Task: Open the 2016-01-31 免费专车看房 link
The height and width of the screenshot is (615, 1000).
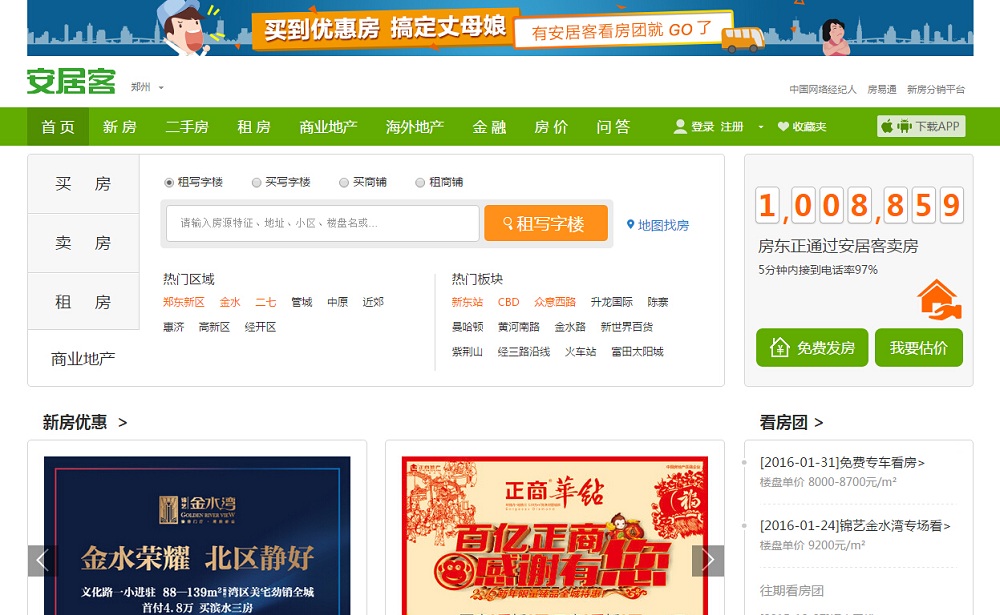Action: click(x=842, y=463)
